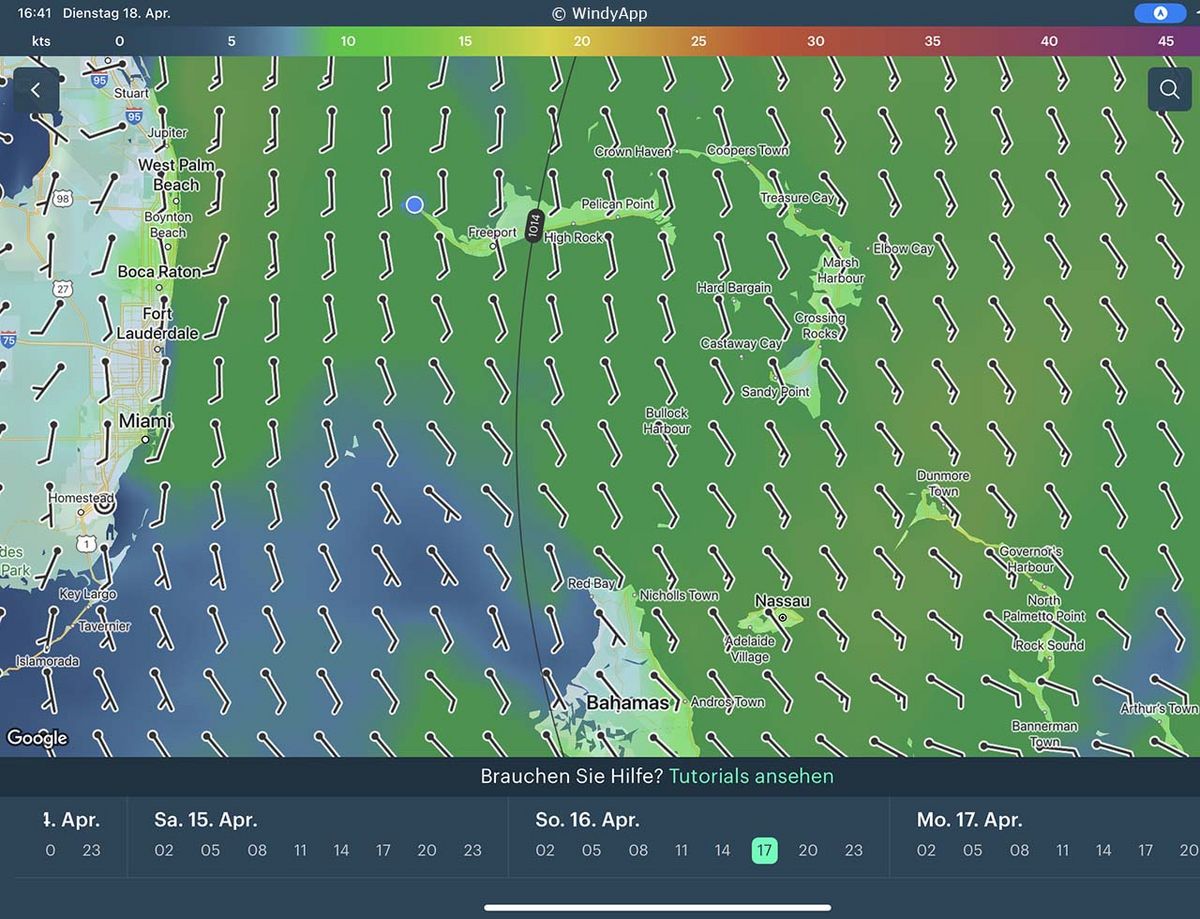Select 05 hour on Sa. 15. Apr.
Viewport: 1200px width, 919px height.
(x=210, y=850)
